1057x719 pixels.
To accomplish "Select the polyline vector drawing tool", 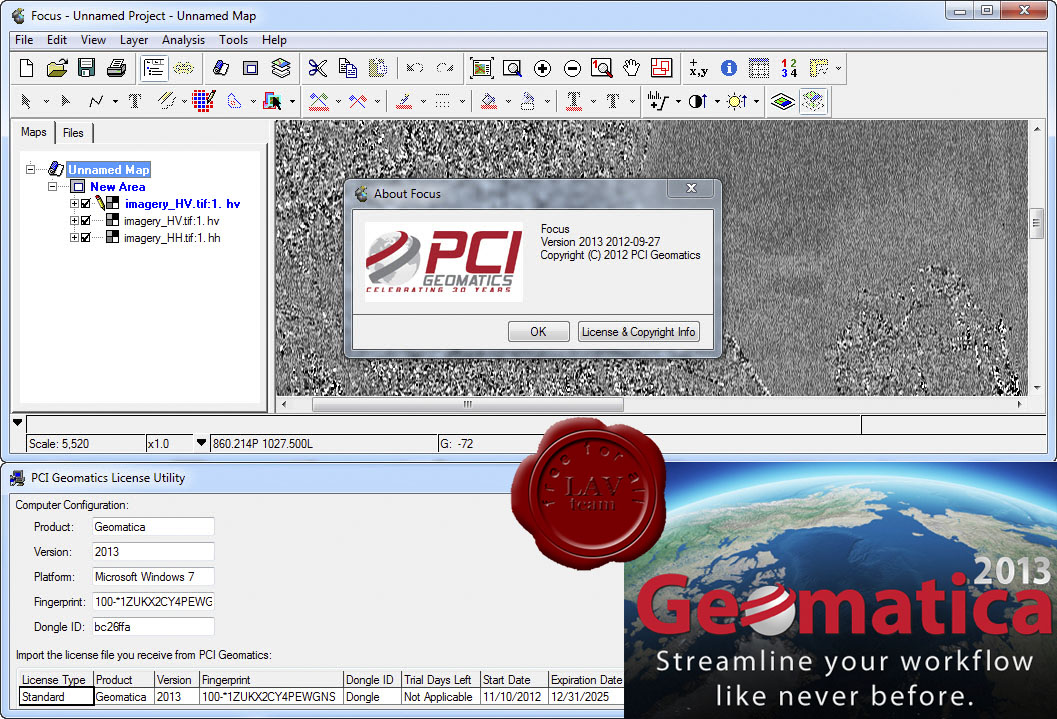I will (x=96, y=102).
